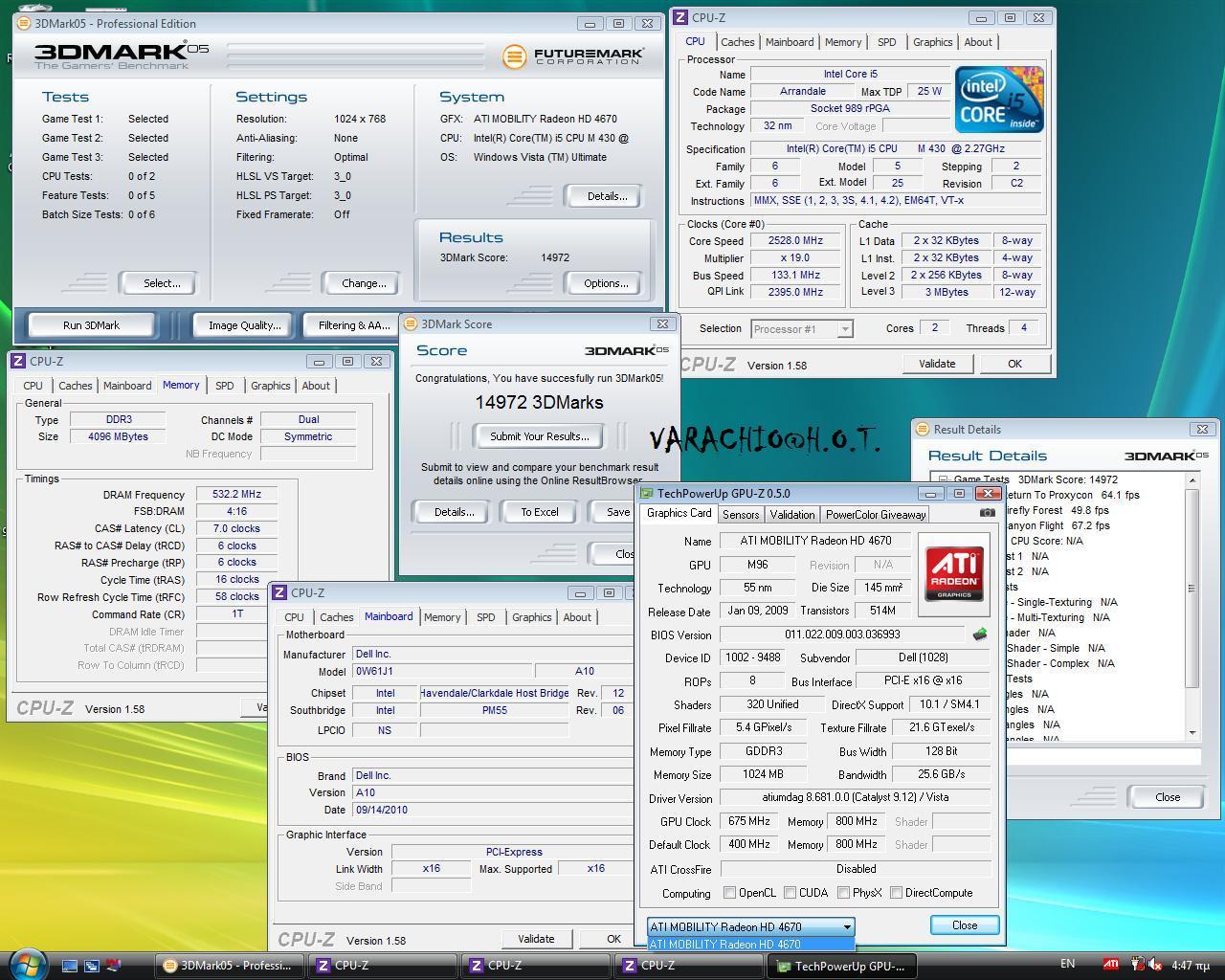The image size is (1225, 980).
Task: Click the Result Details scrollbar thumb
Action: tap(1192, 588)
